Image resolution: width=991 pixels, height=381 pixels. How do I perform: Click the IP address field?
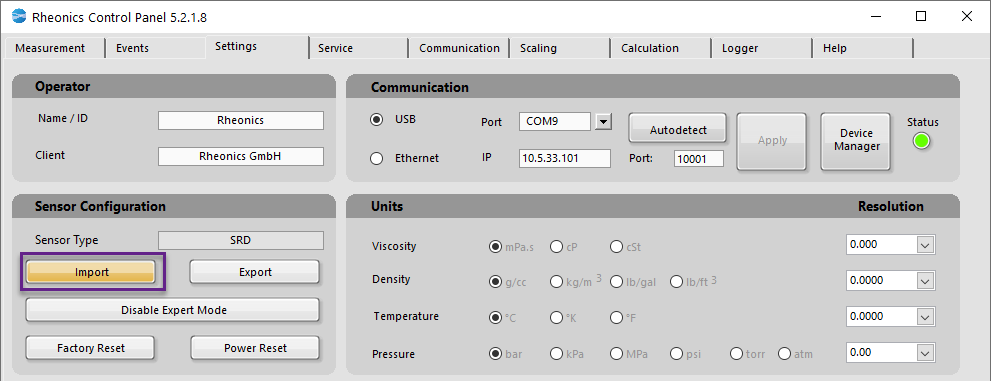tap(565, 159)
